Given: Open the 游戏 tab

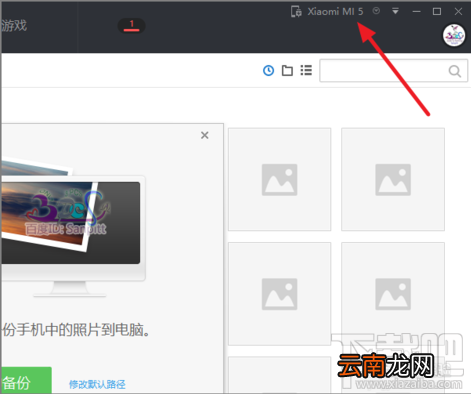Looking at the screenshot, I should [x=14, y=26].
